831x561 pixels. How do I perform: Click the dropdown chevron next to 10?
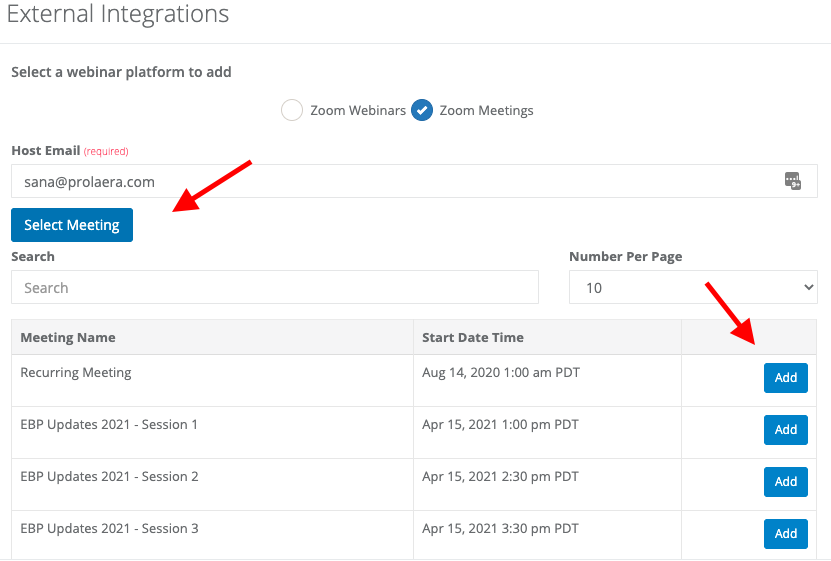(x=808, y=287)
